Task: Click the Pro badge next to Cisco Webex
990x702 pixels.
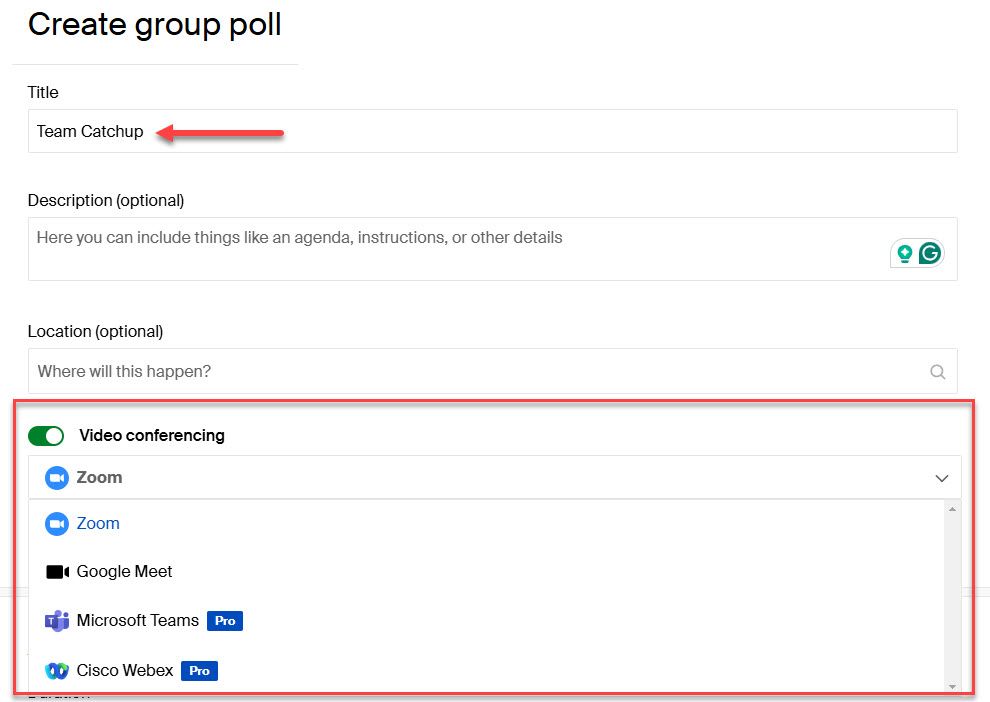Action: point(199,670)
